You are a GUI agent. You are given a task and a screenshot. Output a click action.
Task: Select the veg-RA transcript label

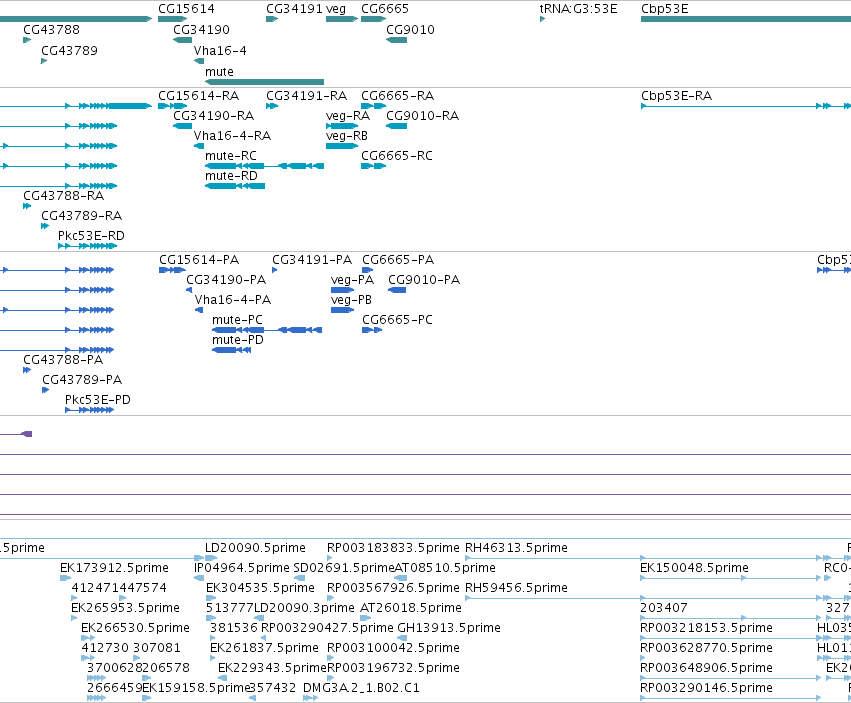(348, 116)
